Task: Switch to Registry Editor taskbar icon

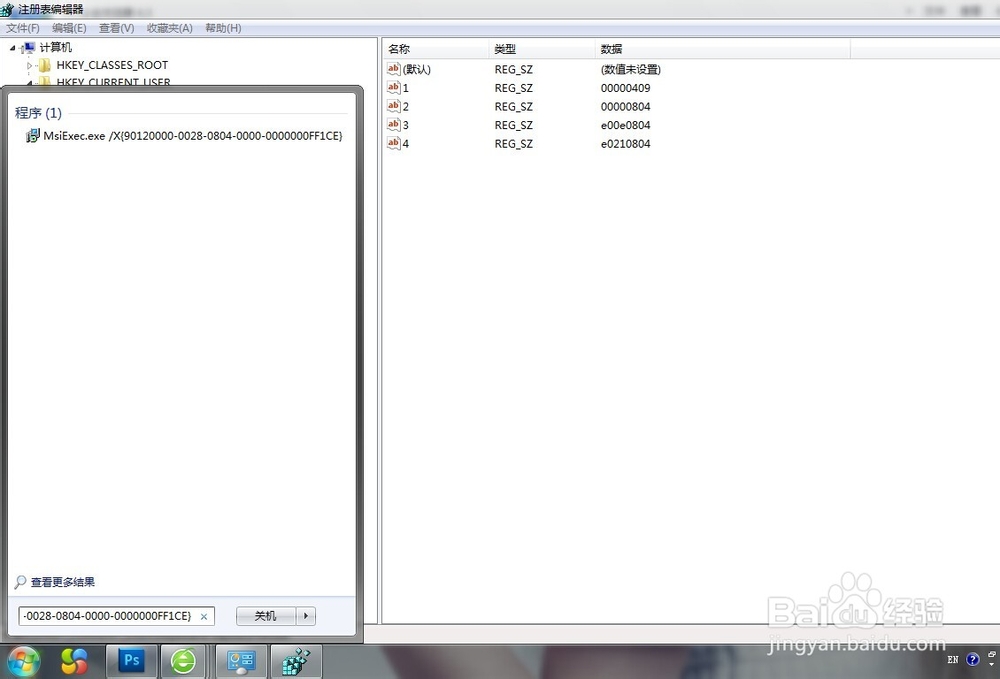Action: point(296,661)
